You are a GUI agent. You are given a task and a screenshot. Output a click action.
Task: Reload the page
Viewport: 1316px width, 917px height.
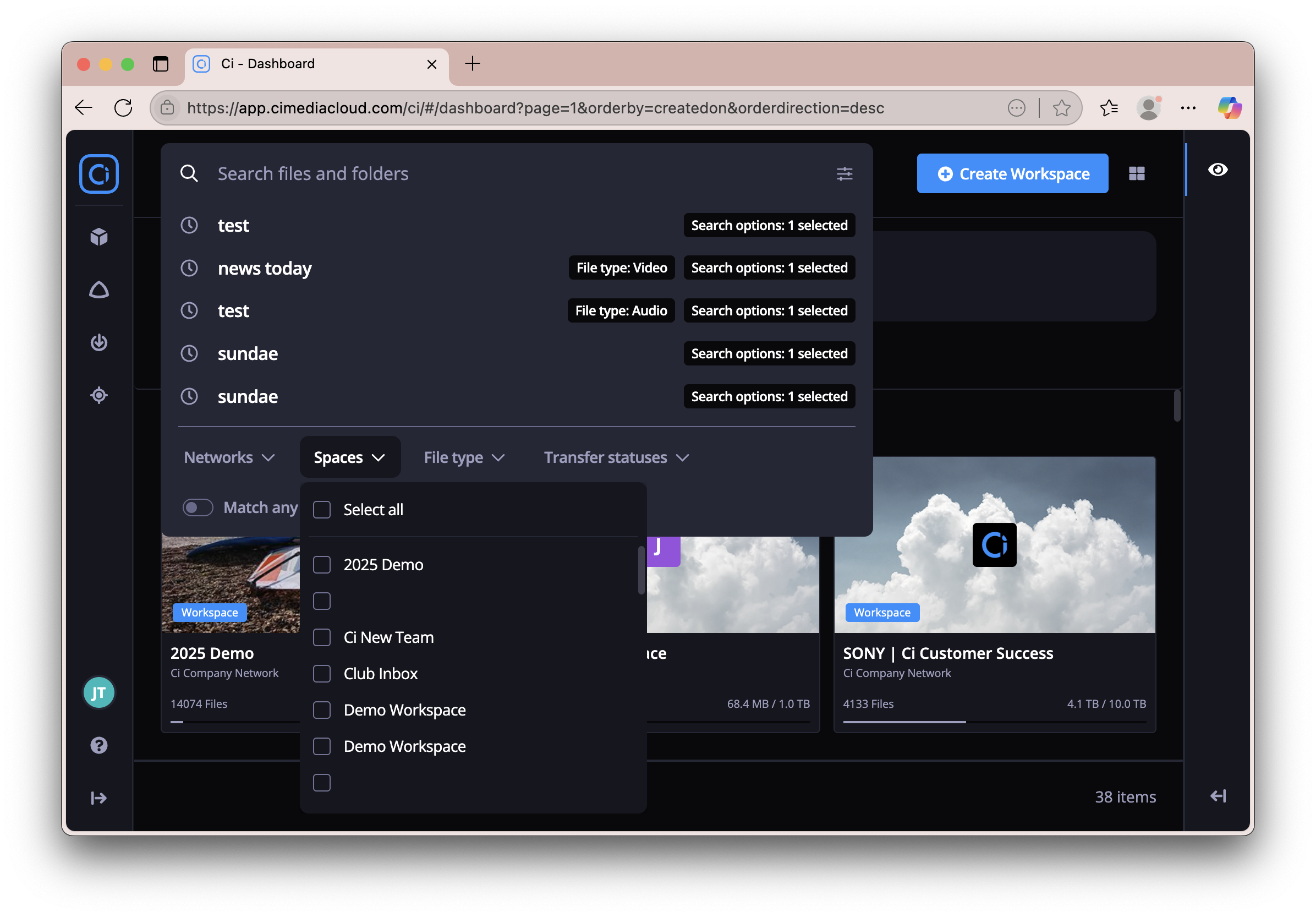tap(123, 108)
